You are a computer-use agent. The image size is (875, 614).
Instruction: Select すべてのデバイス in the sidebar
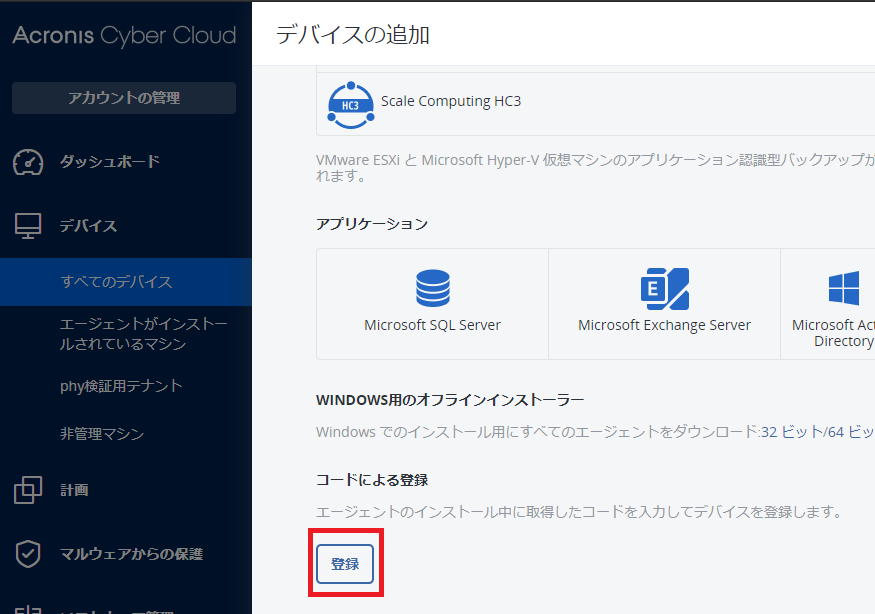pyautogui.click(x=116, y=282)
